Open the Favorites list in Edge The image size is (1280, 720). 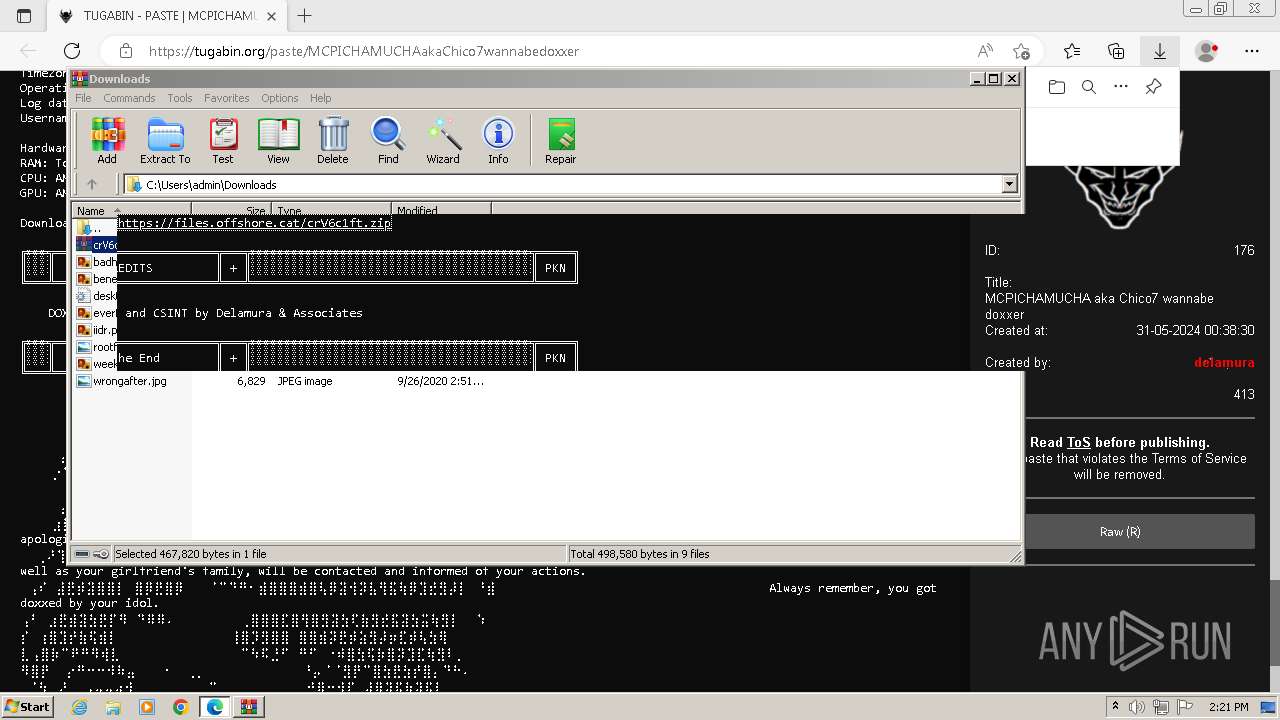pyautogui.click(x=1072, y=51)
